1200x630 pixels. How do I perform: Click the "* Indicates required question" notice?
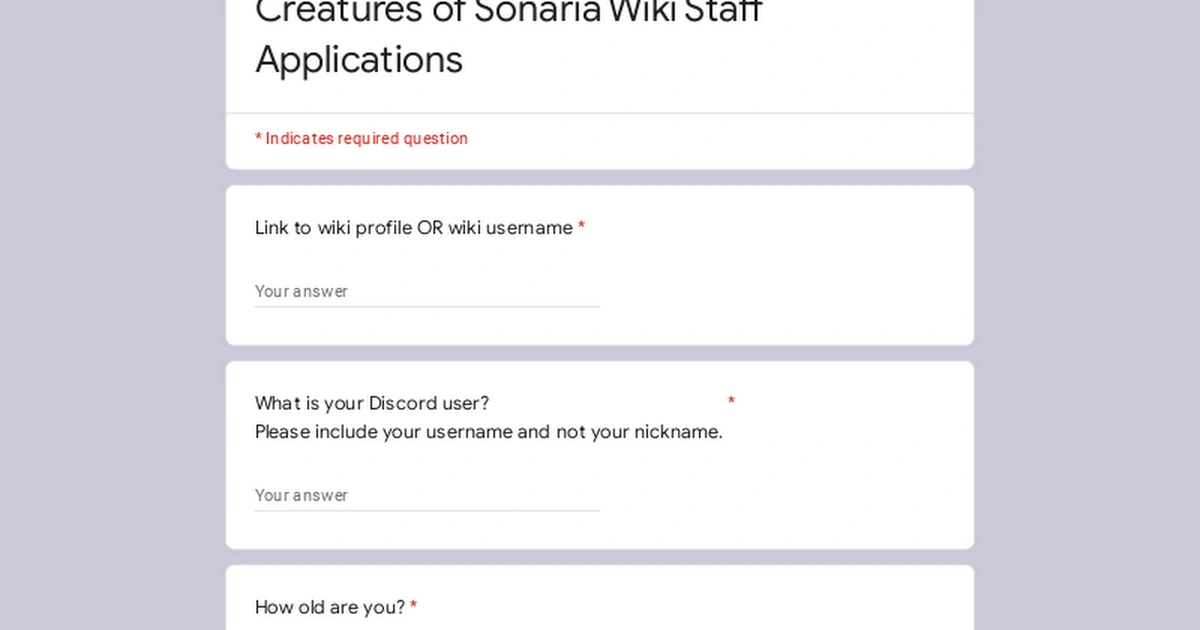[362, 138]
